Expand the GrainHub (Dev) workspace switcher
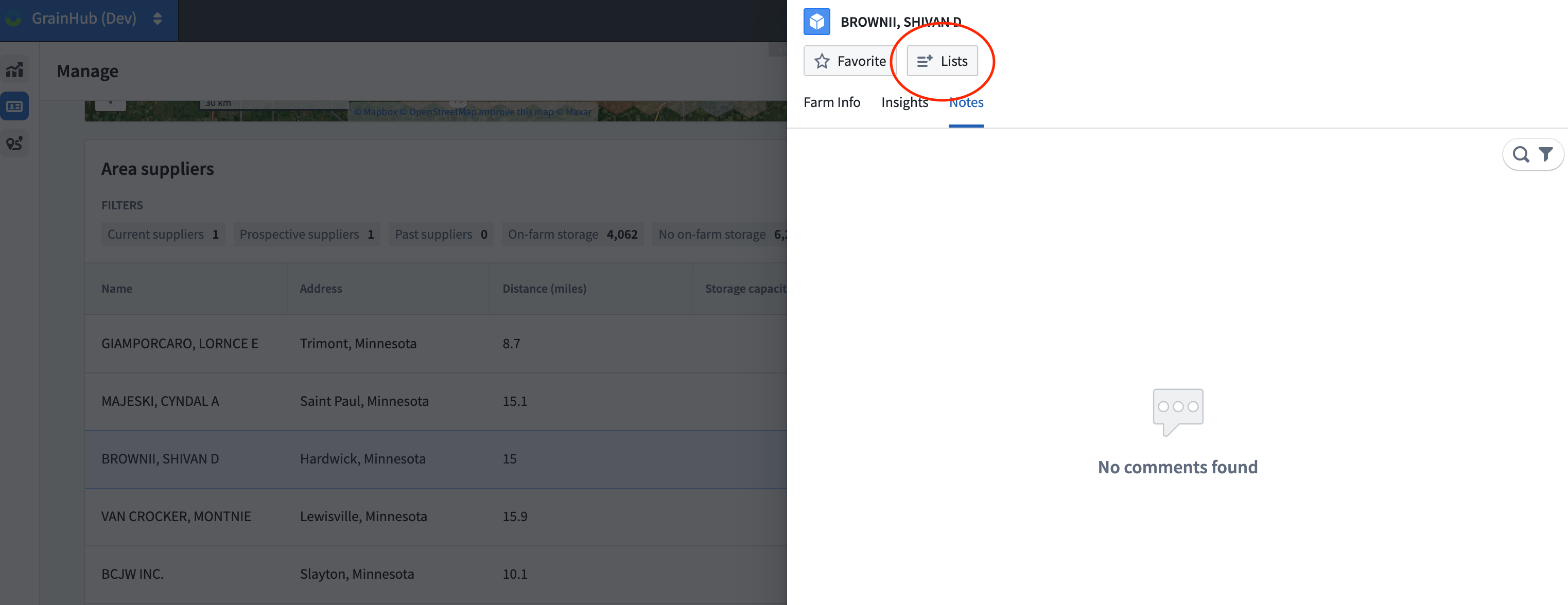The height and width of the screenshot is (605, 1568). (x=157, y=19)
